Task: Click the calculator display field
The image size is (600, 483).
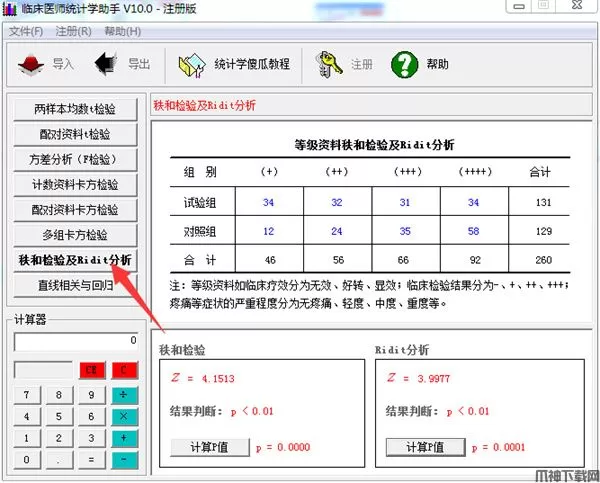Action: (x=75, y=340)
